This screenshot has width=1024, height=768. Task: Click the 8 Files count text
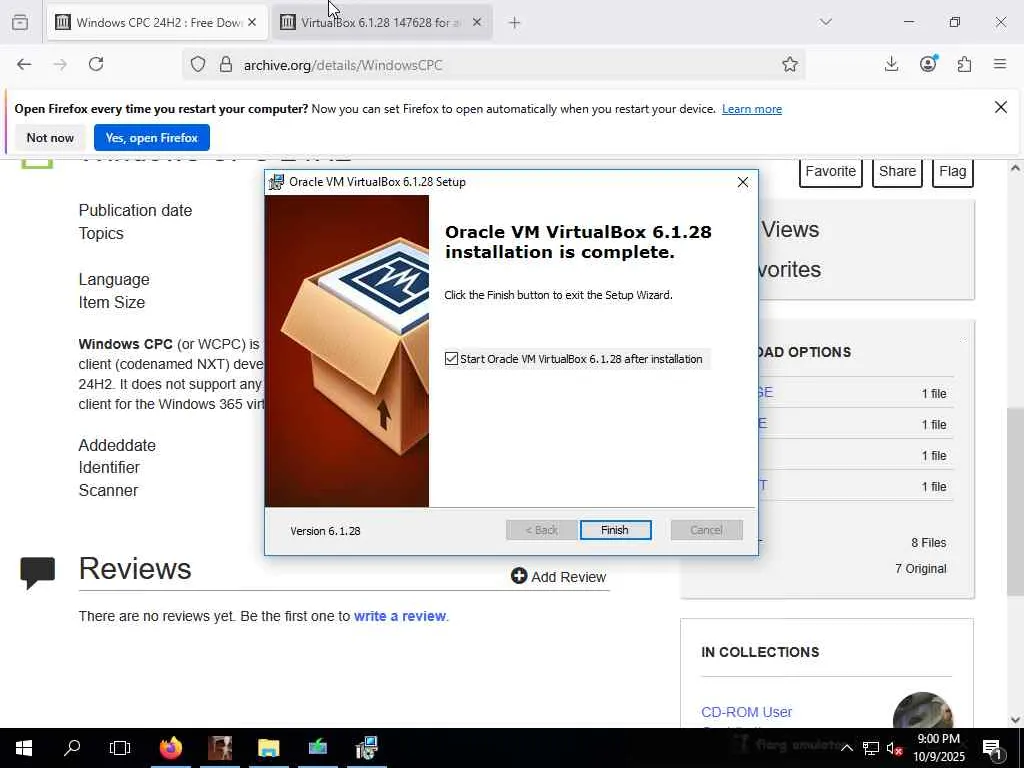[x=929, y=543]
